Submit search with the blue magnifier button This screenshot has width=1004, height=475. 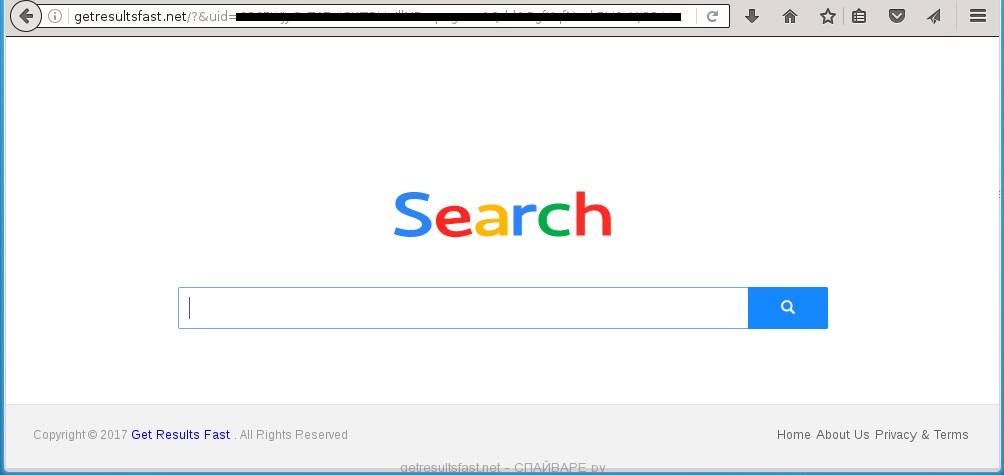788,308
